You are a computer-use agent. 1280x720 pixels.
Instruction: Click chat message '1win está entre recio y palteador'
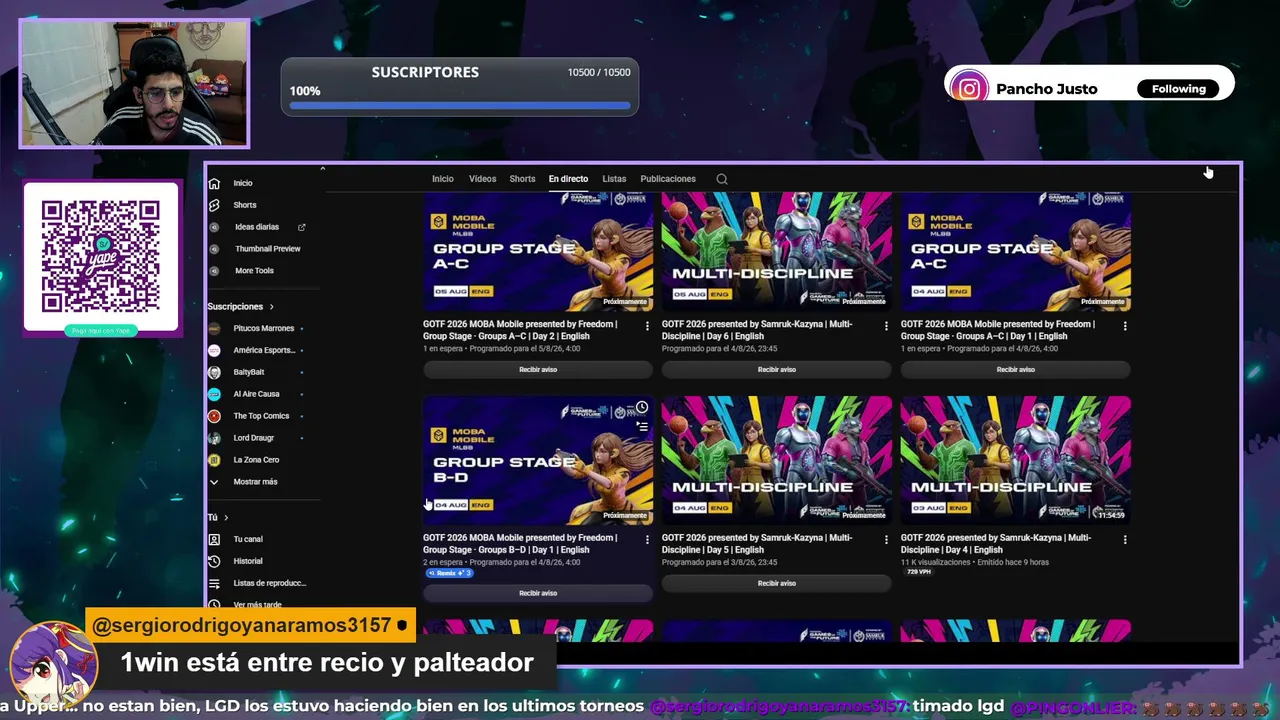click(327, 662)
